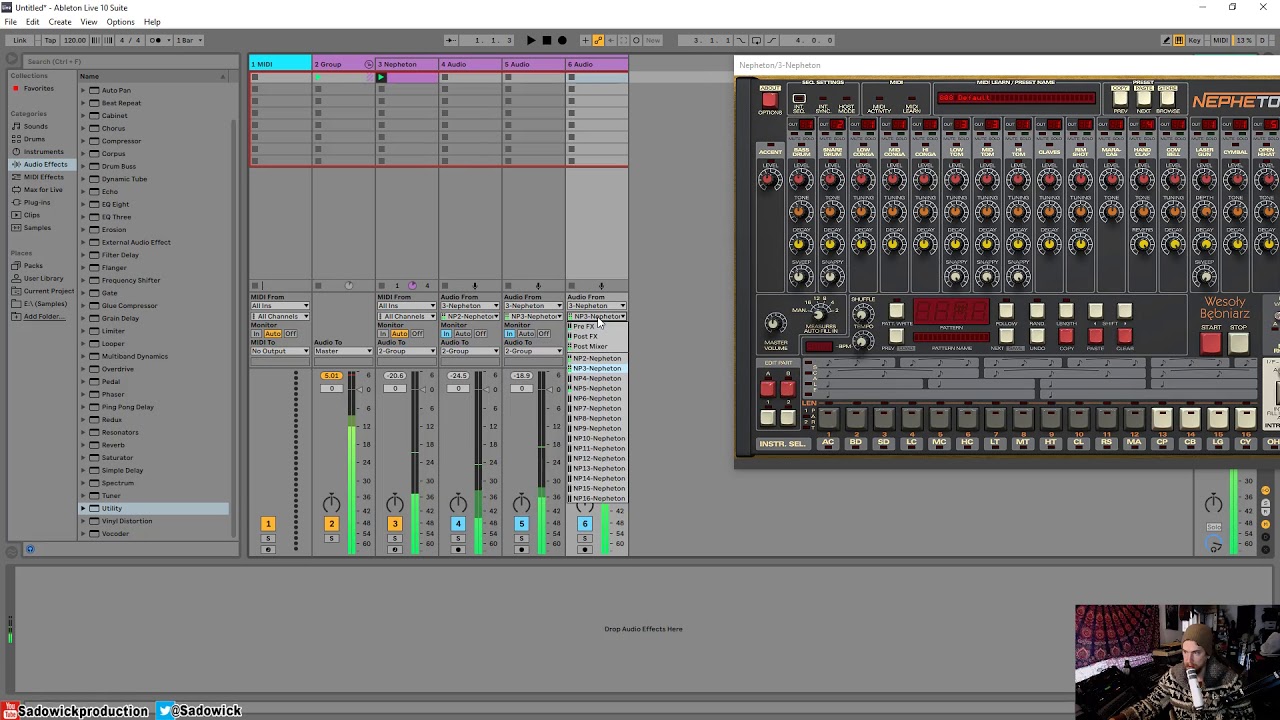Click Nepheton UNDO button

pos(1036,336)
